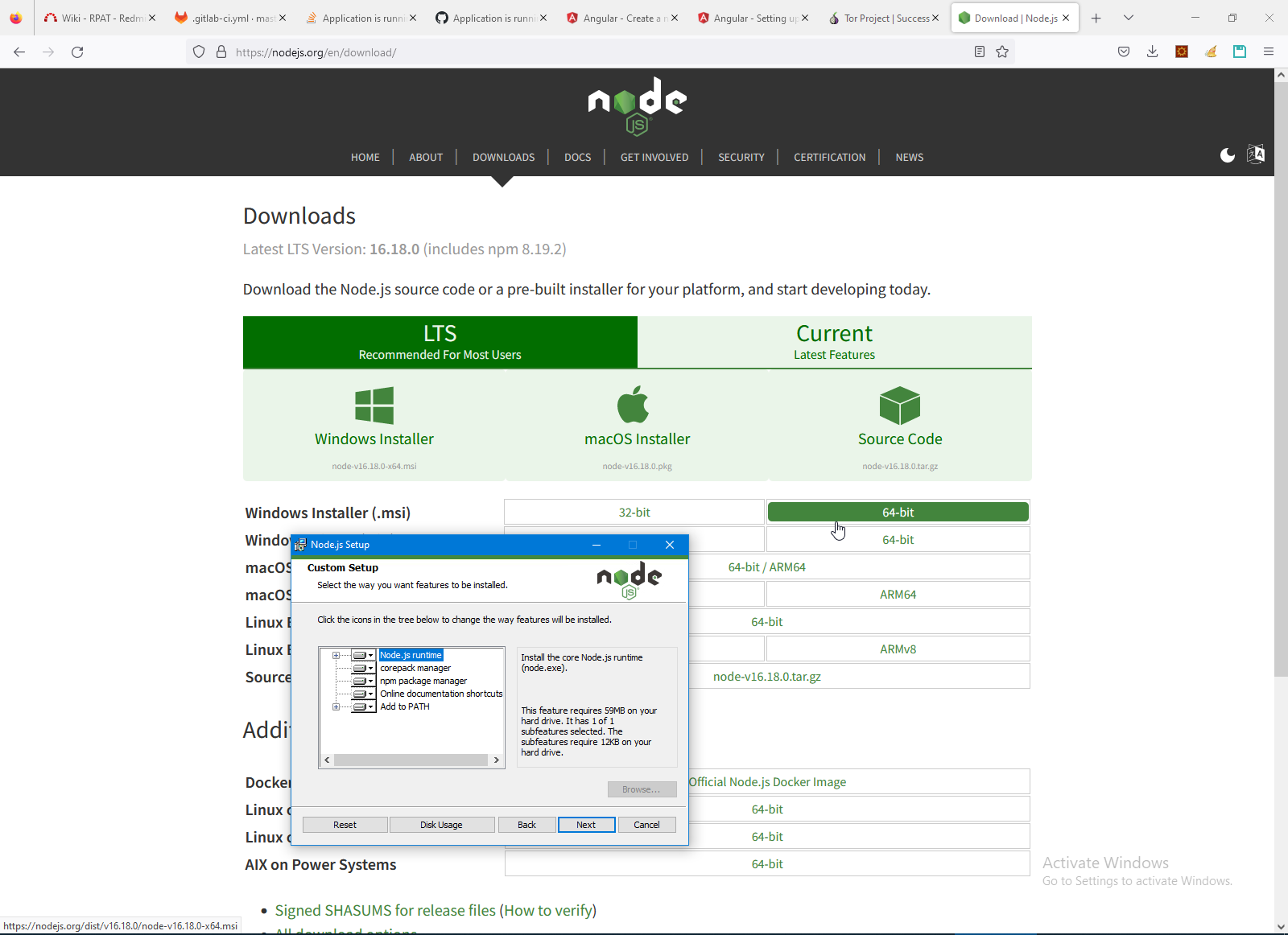Switch to the .gitlab-ci.yml tab

tap(230, 18)
